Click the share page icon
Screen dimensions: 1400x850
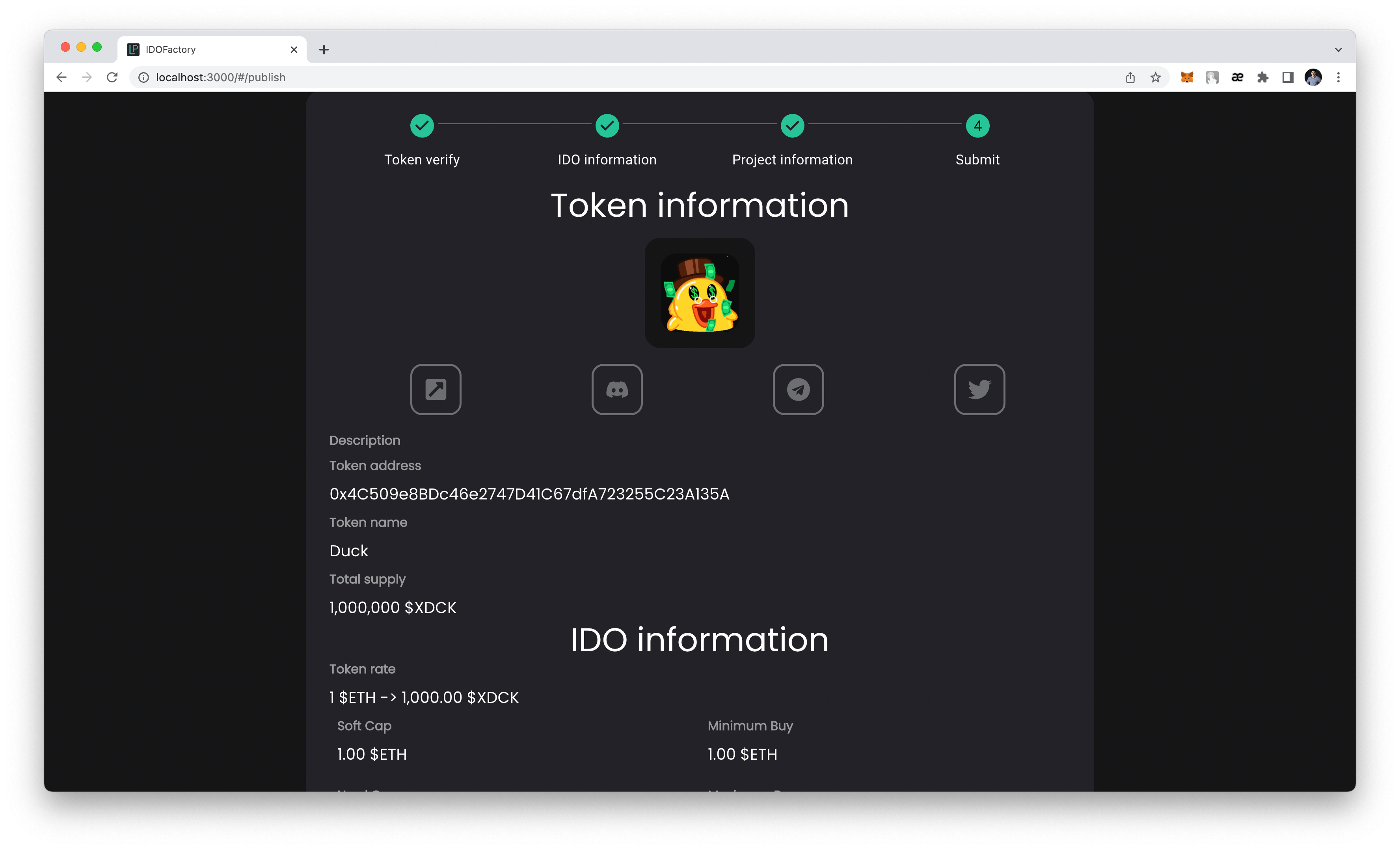tap(1130, 77)
